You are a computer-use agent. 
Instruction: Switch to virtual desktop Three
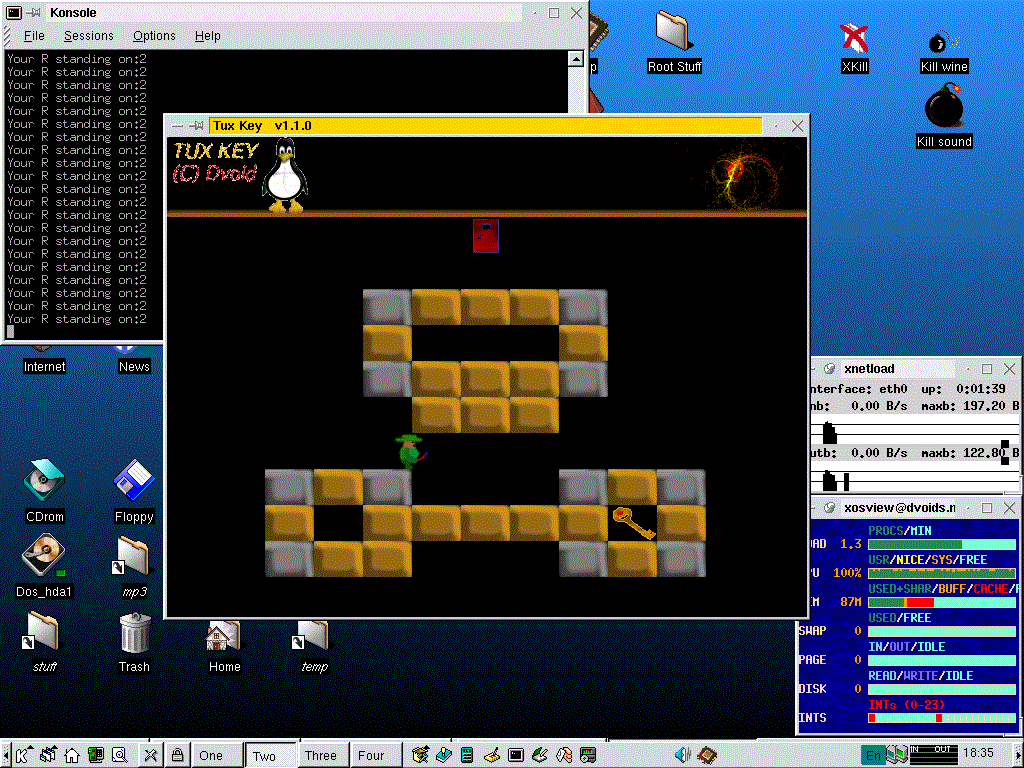[321, 755]
